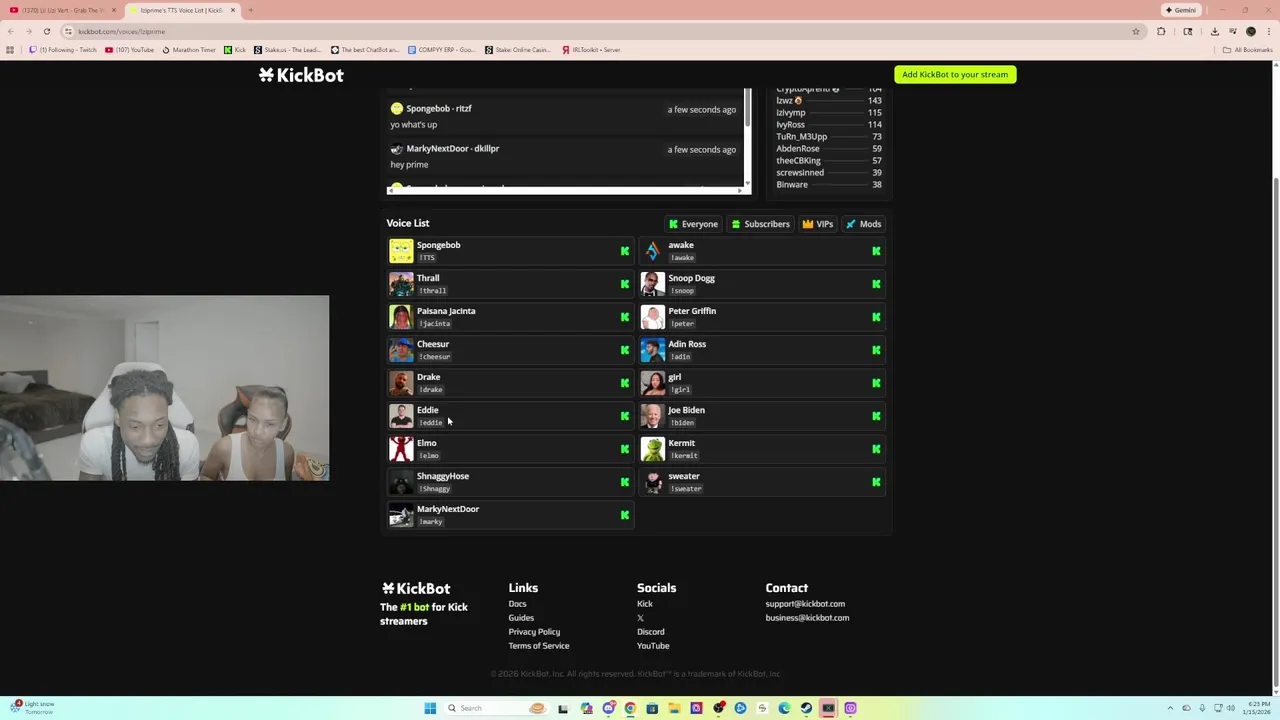
Task: Click the Drake voice avatar
Action: (401, 383)
